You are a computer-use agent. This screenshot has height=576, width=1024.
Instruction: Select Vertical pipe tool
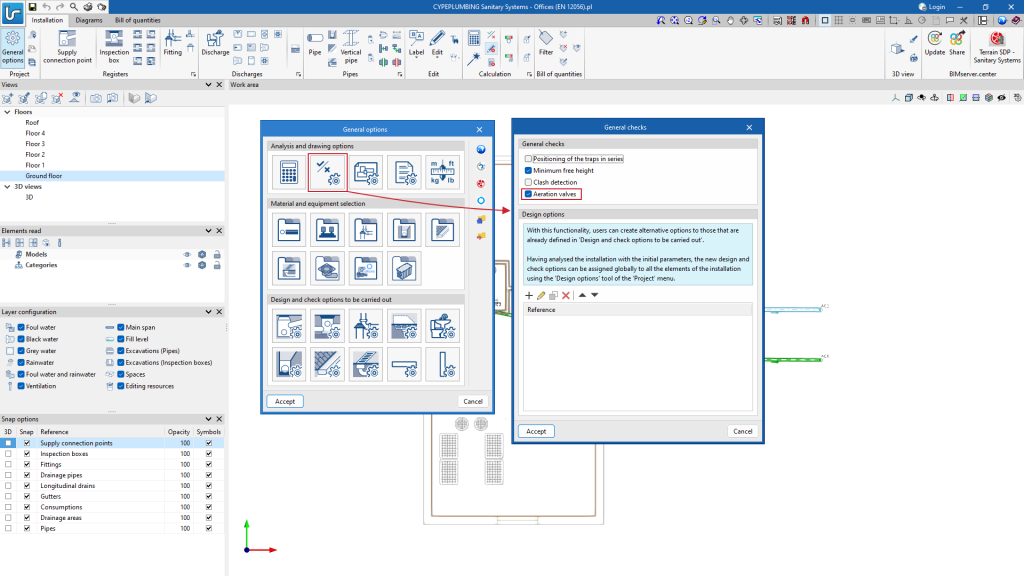tap(351, 48)
